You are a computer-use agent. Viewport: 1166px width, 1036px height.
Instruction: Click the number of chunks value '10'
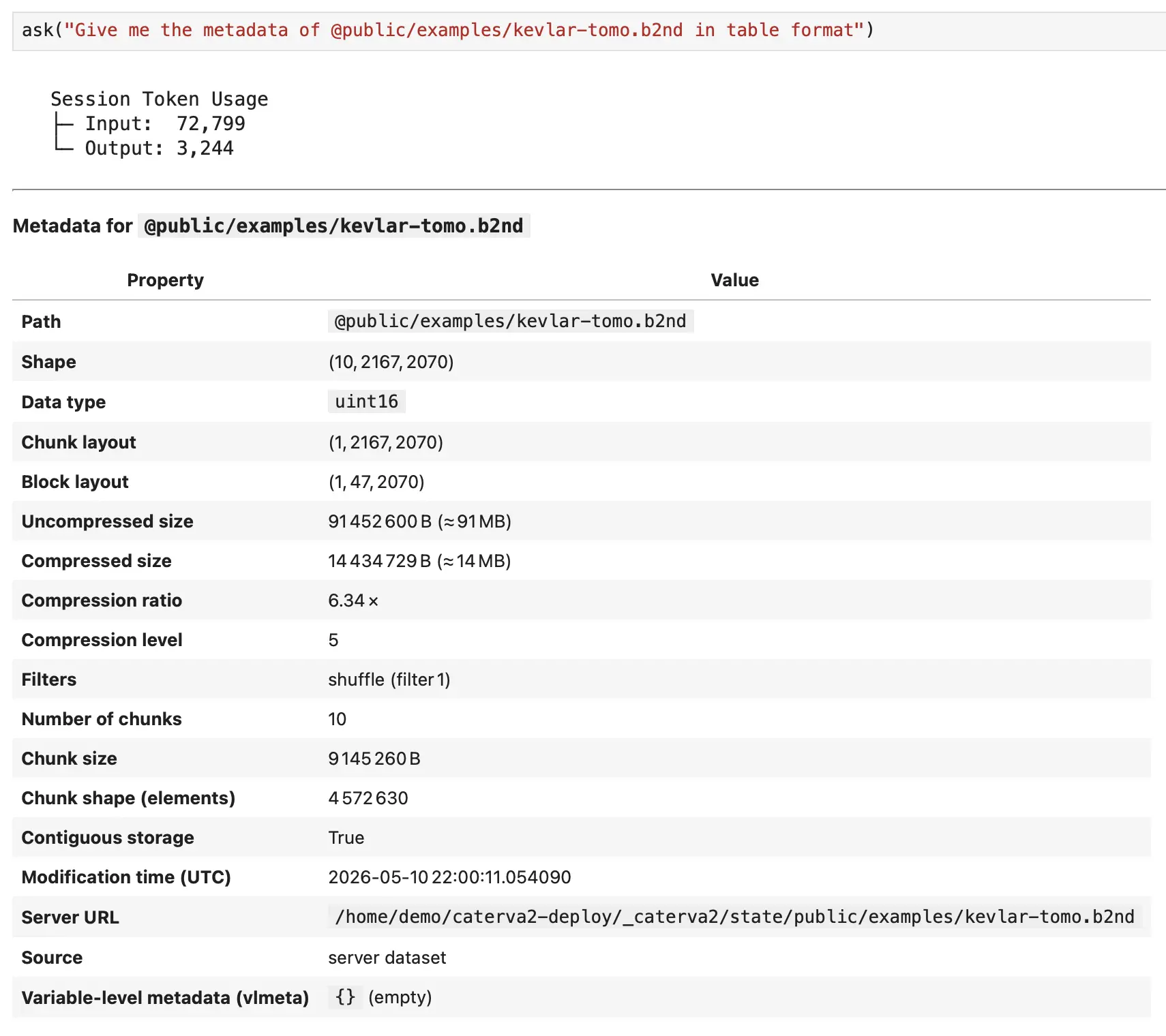point(337,719)
